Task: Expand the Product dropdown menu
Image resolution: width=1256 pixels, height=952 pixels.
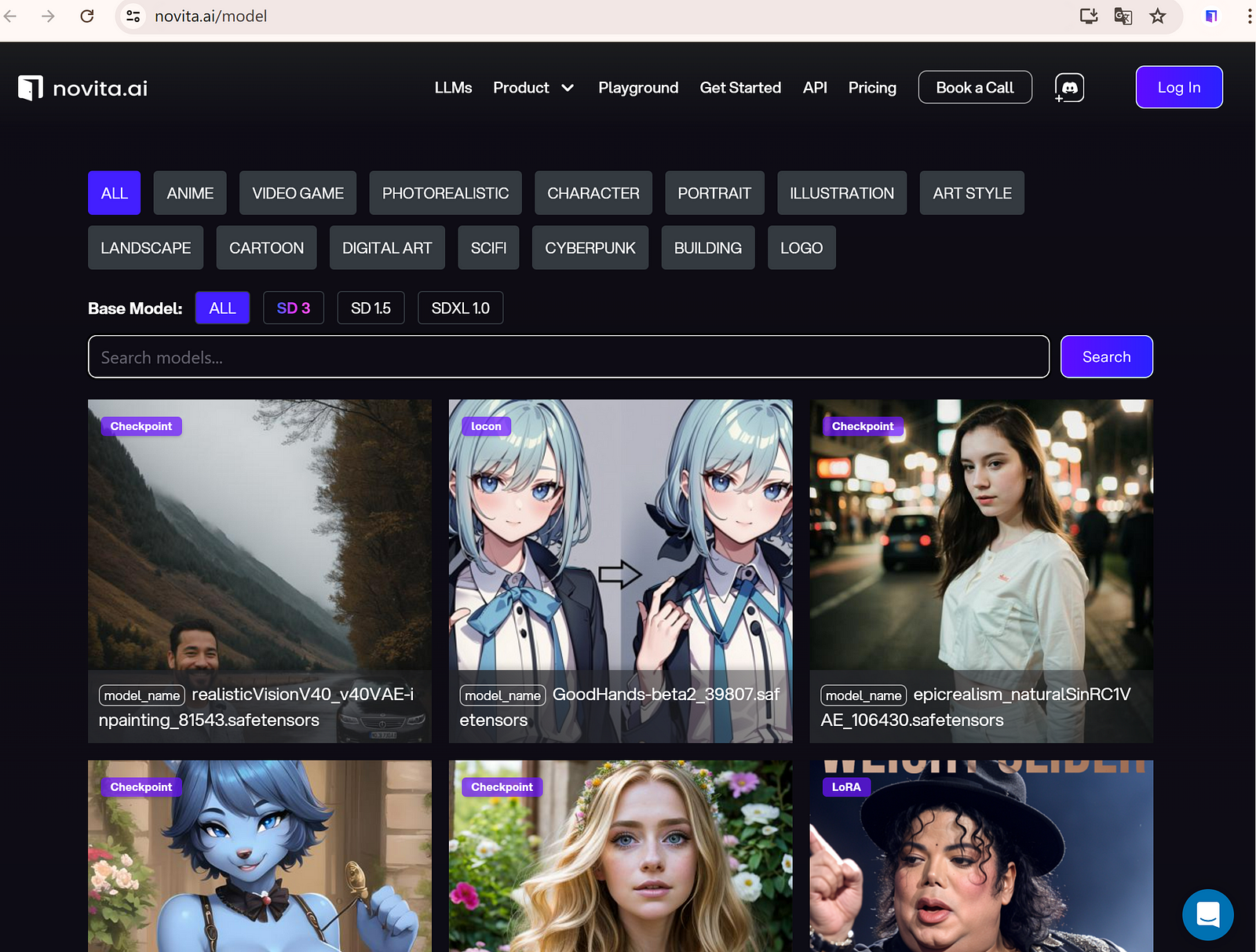Action: point(534,88)
